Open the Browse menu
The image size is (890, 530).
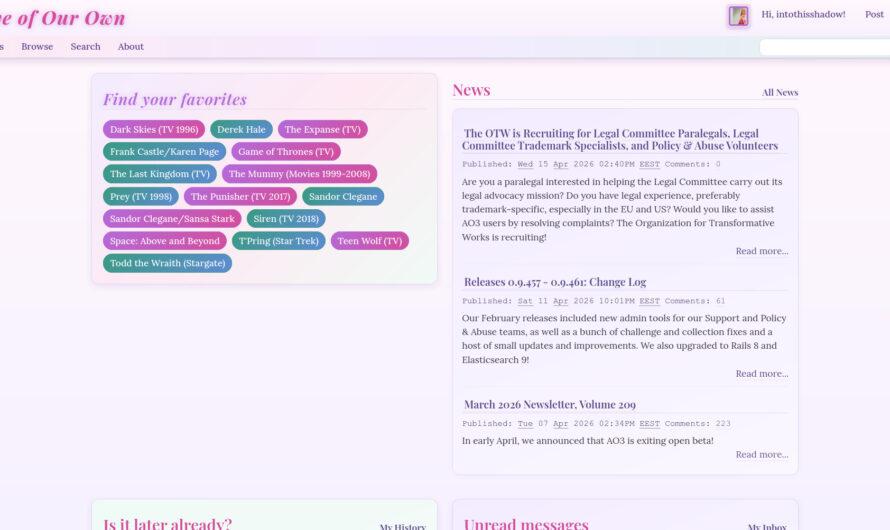[37, 47]
